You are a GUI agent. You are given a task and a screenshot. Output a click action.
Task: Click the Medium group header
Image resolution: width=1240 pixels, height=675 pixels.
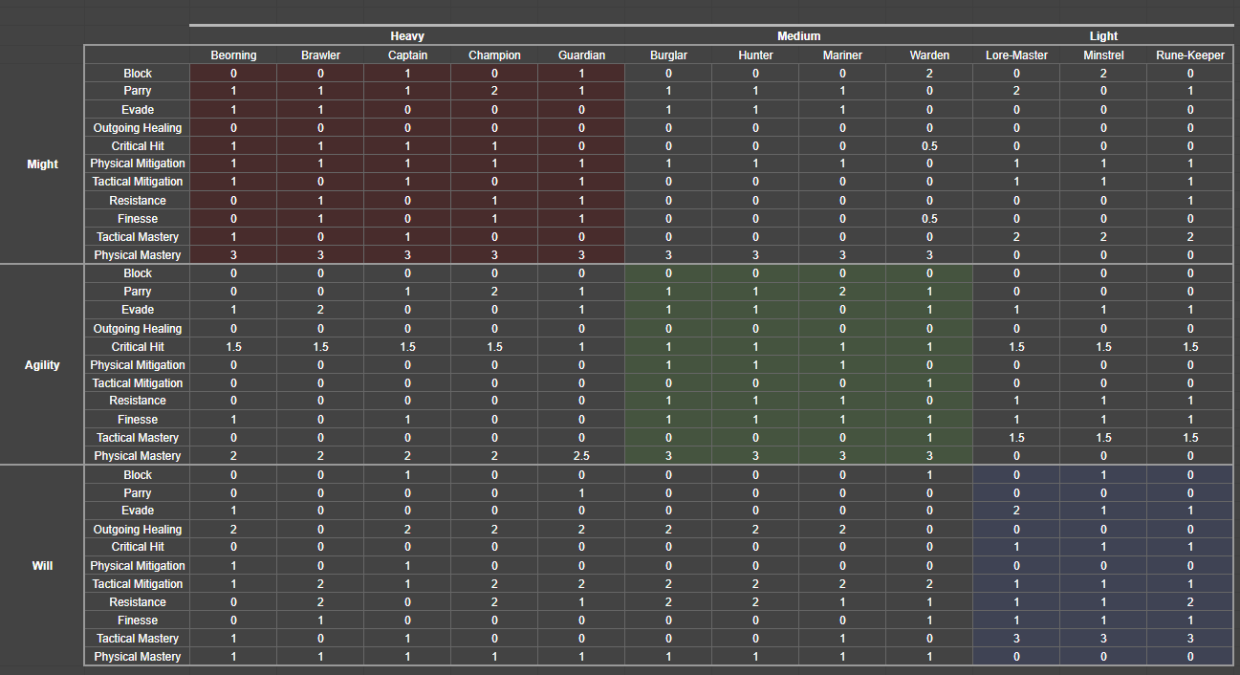click(798, 36)
